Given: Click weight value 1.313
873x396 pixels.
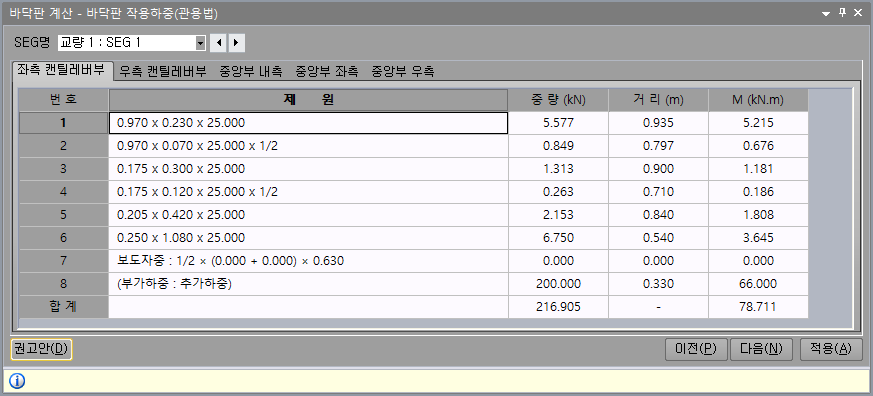Looking at the screenshot, I should pyautogui.click(x=558, y=169).
